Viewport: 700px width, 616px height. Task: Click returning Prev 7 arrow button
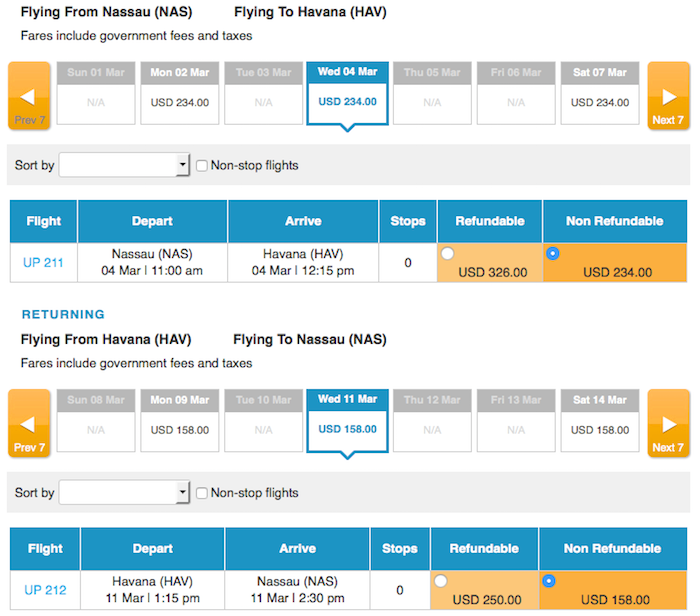click(x=29, y=423)
